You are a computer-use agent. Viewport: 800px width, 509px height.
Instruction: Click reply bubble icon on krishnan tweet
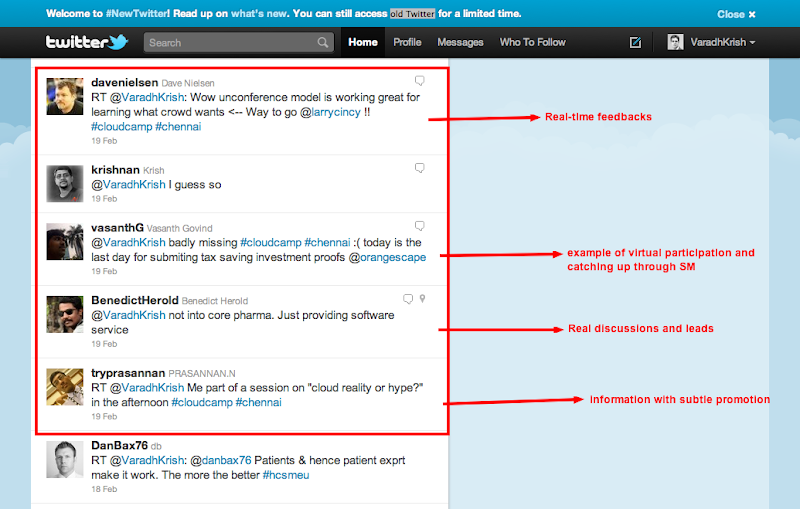tap(419, 168)
